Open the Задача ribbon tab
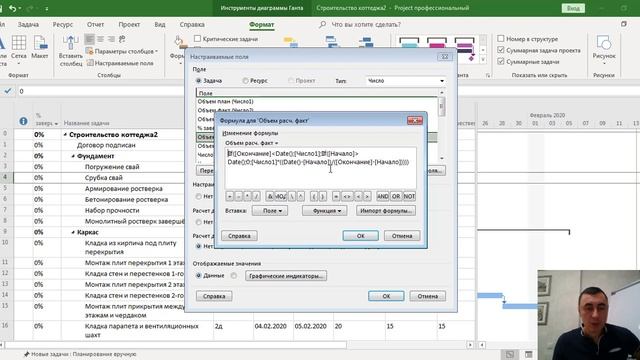This screenshot has height=360, width=640. tap(28, 24)
